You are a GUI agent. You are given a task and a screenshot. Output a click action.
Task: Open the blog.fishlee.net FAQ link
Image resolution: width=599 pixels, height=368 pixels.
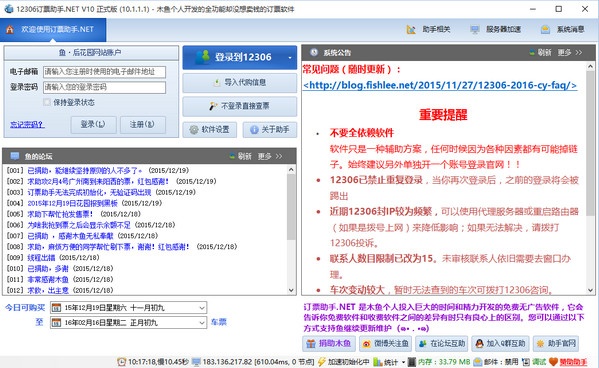coord(440,85)
